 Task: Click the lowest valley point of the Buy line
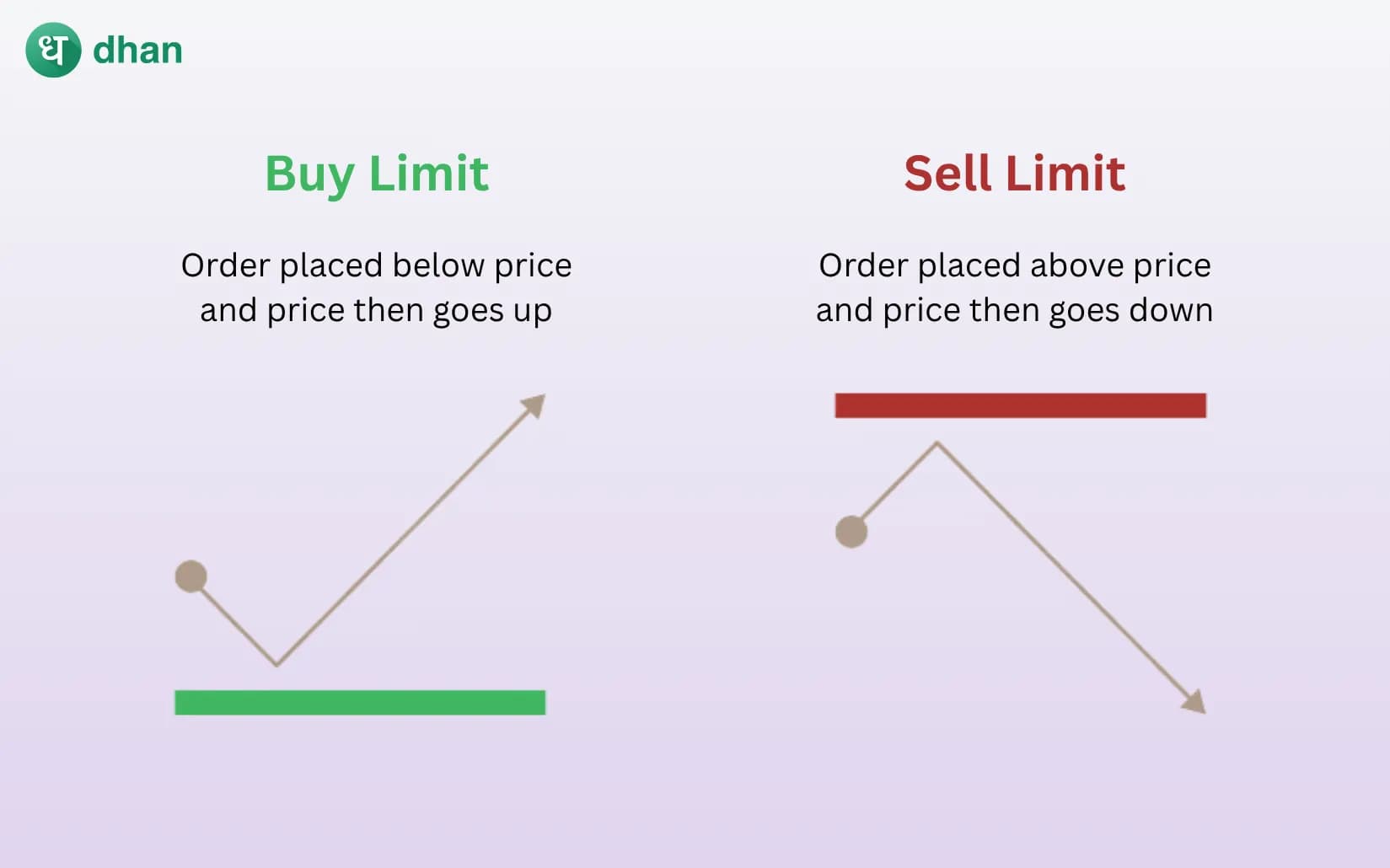(x=276, y=665)
